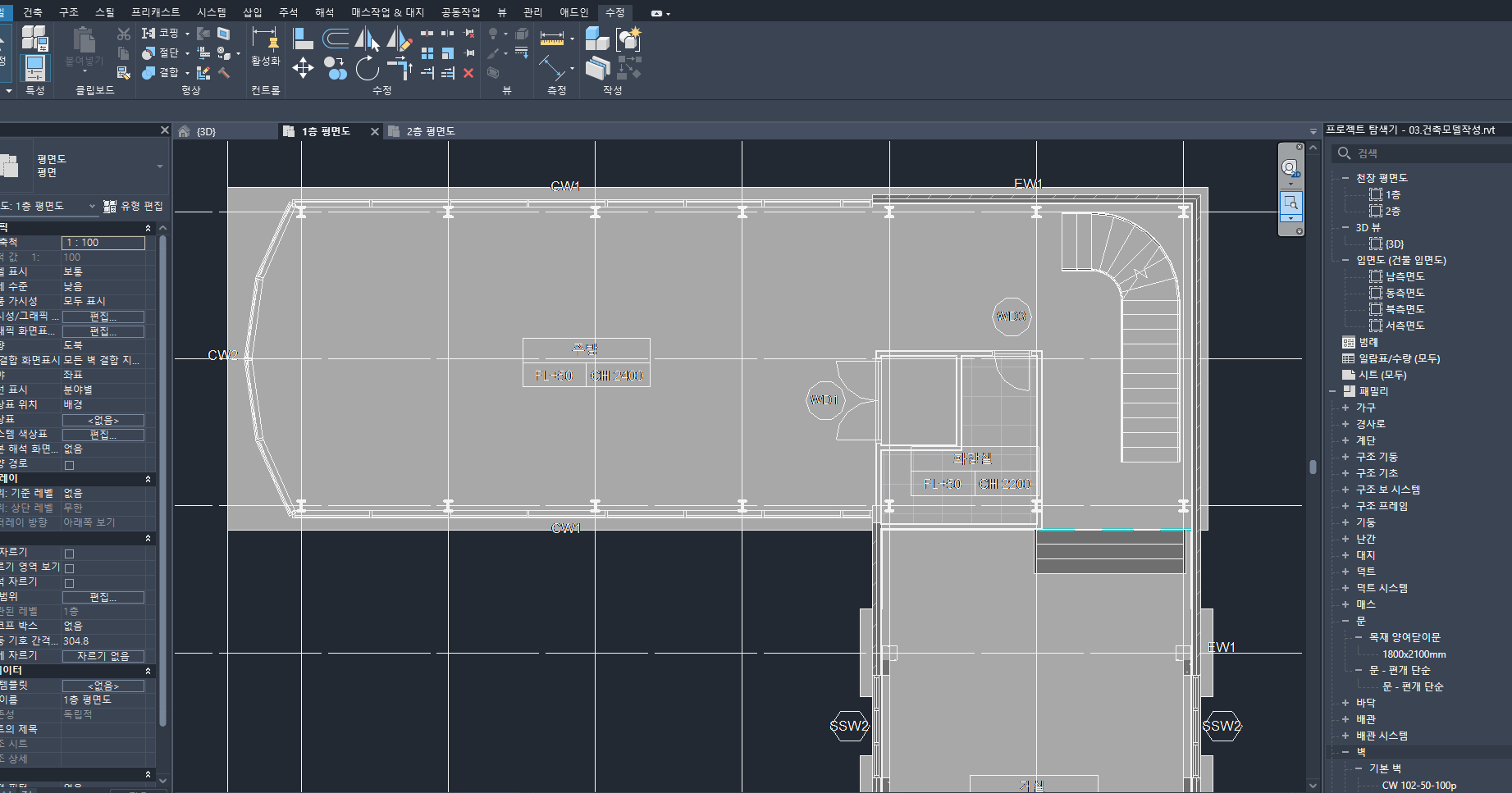1512x793 pixels.
Task: Click the Rotate tool icon
Action: click(367, 69)
